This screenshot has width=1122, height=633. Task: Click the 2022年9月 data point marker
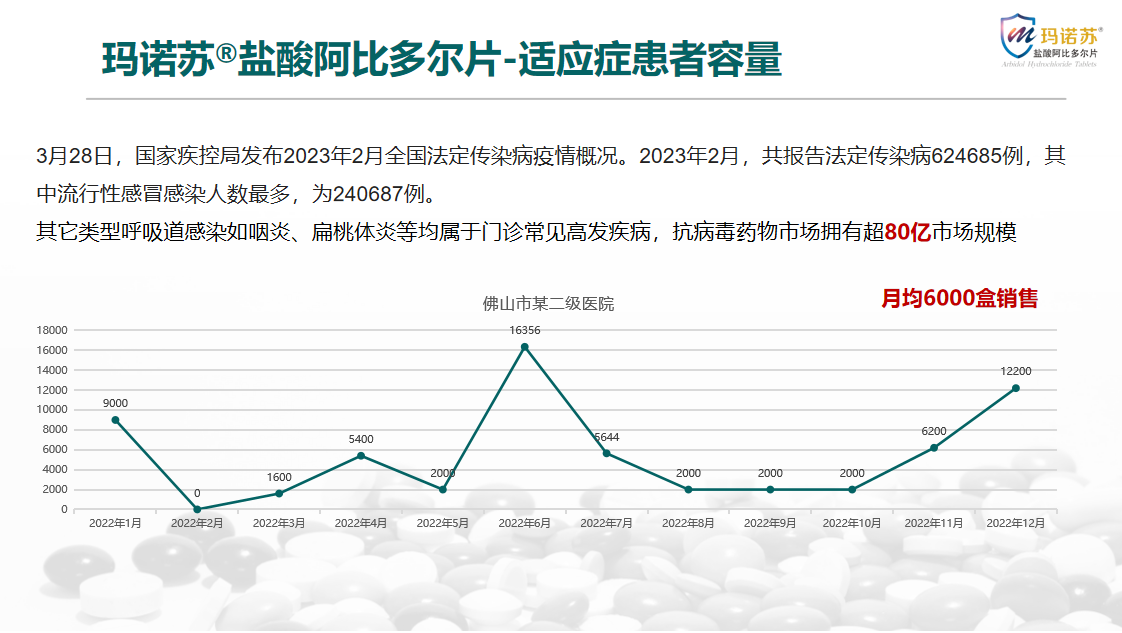coord(770,489)
